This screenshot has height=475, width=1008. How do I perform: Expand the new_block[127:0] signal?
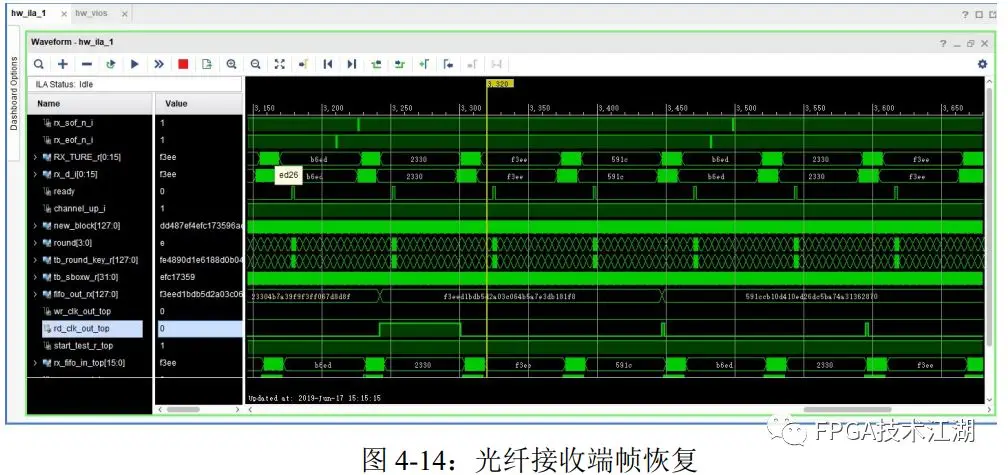36,226
